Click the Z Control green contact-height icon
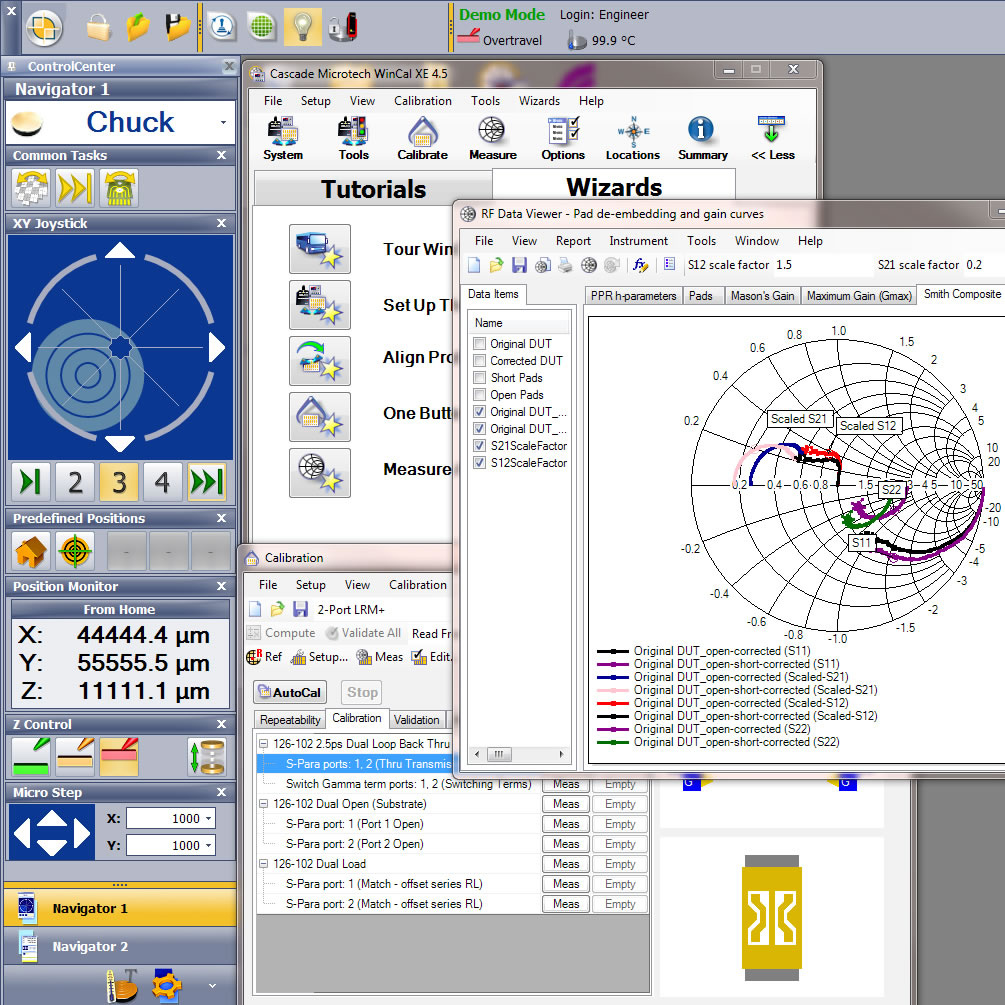The image size is (1005, 1005). [x=31, y=756]
